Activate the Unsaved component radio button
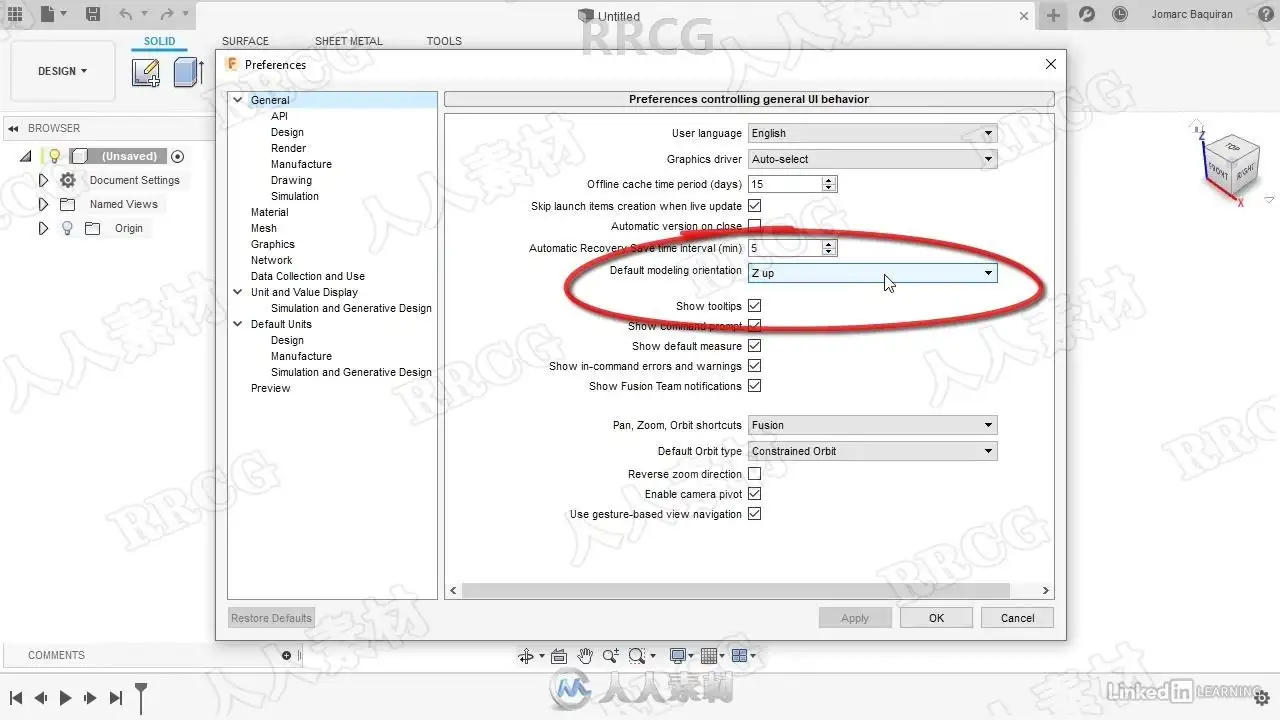This screenshot has width=1280, height=720. click(178, 156)
